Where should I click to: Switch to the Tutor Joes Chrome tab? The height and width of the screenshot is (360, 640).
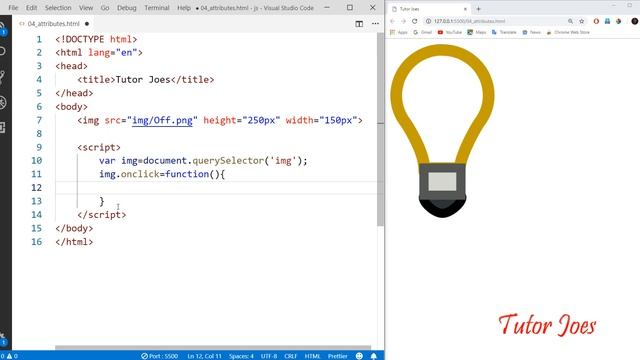coord(429,9)
